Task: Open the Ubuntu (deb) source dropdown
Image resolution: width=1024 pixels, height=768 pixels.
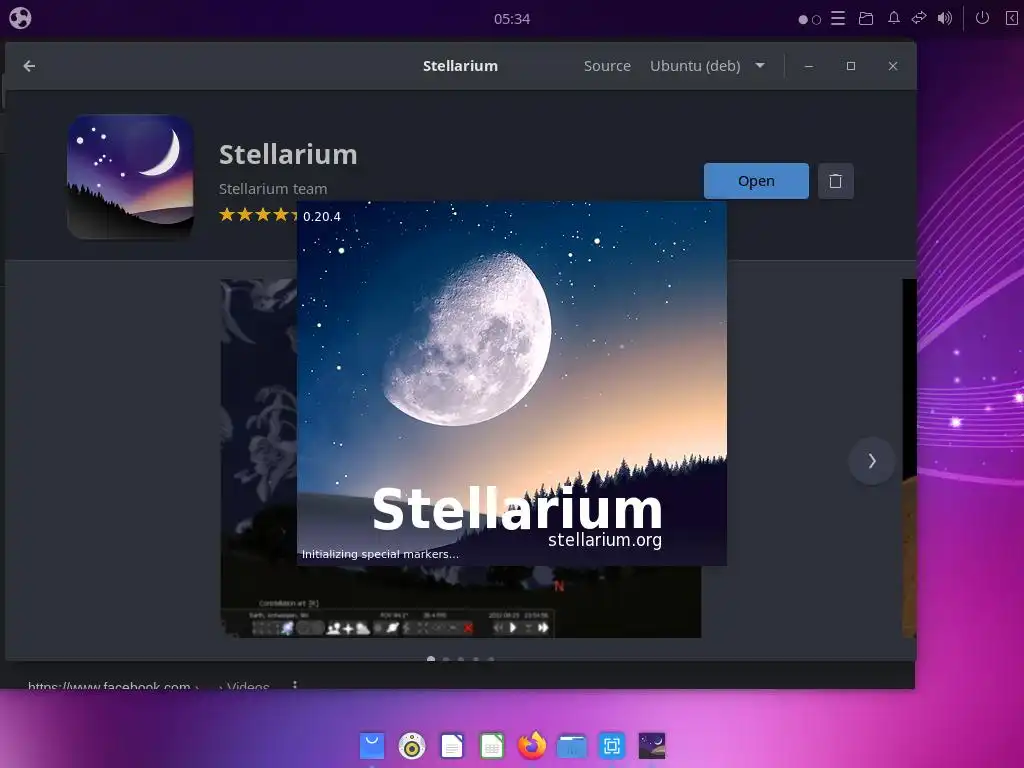Action: click(707, 66)
